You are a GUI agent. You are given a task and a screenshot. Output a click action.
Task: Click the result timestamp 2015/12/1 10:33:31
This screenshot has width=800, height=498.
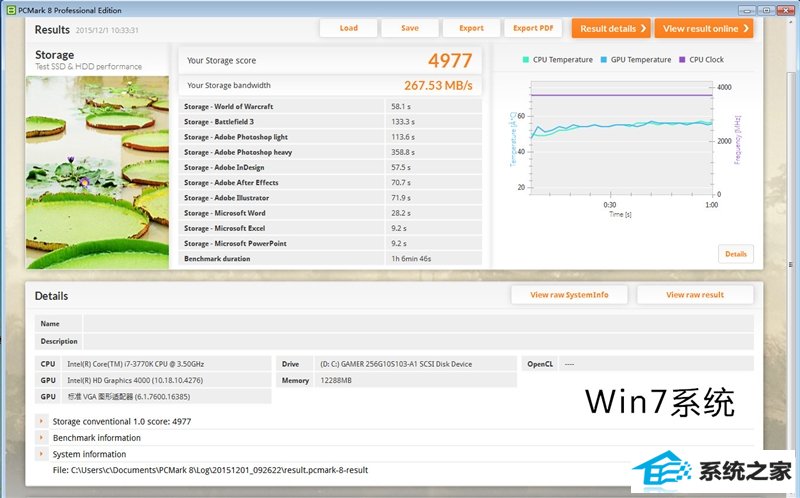107,30
